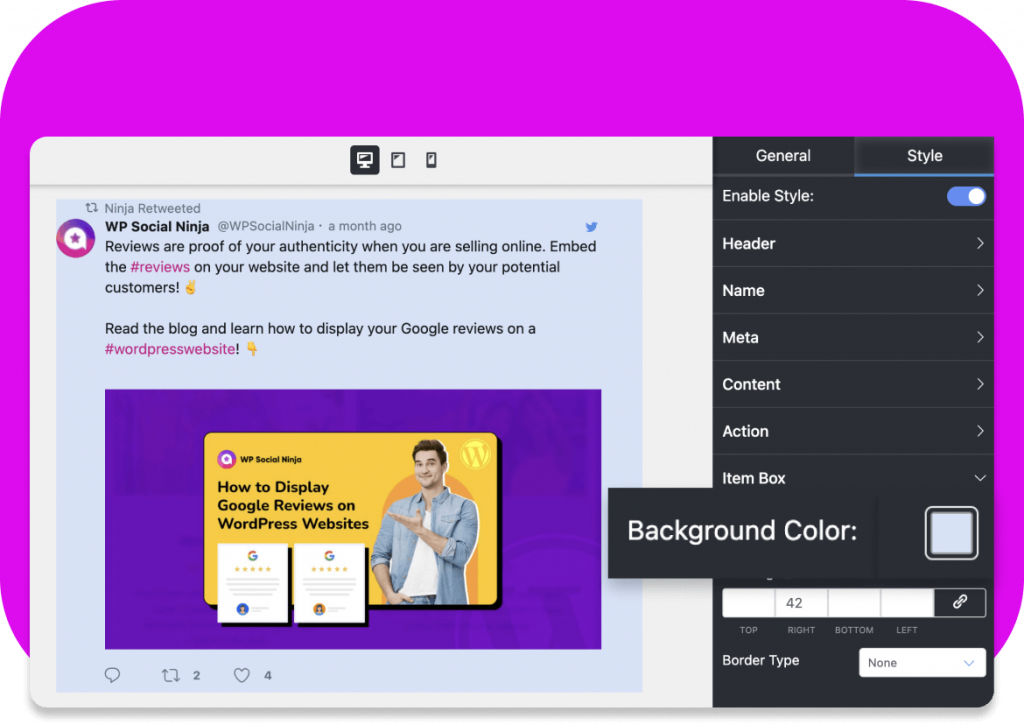The width and height of the screenshot is (1024, 725).
Task: Open the #reviews hashtag link
Action: coord(160,267)
